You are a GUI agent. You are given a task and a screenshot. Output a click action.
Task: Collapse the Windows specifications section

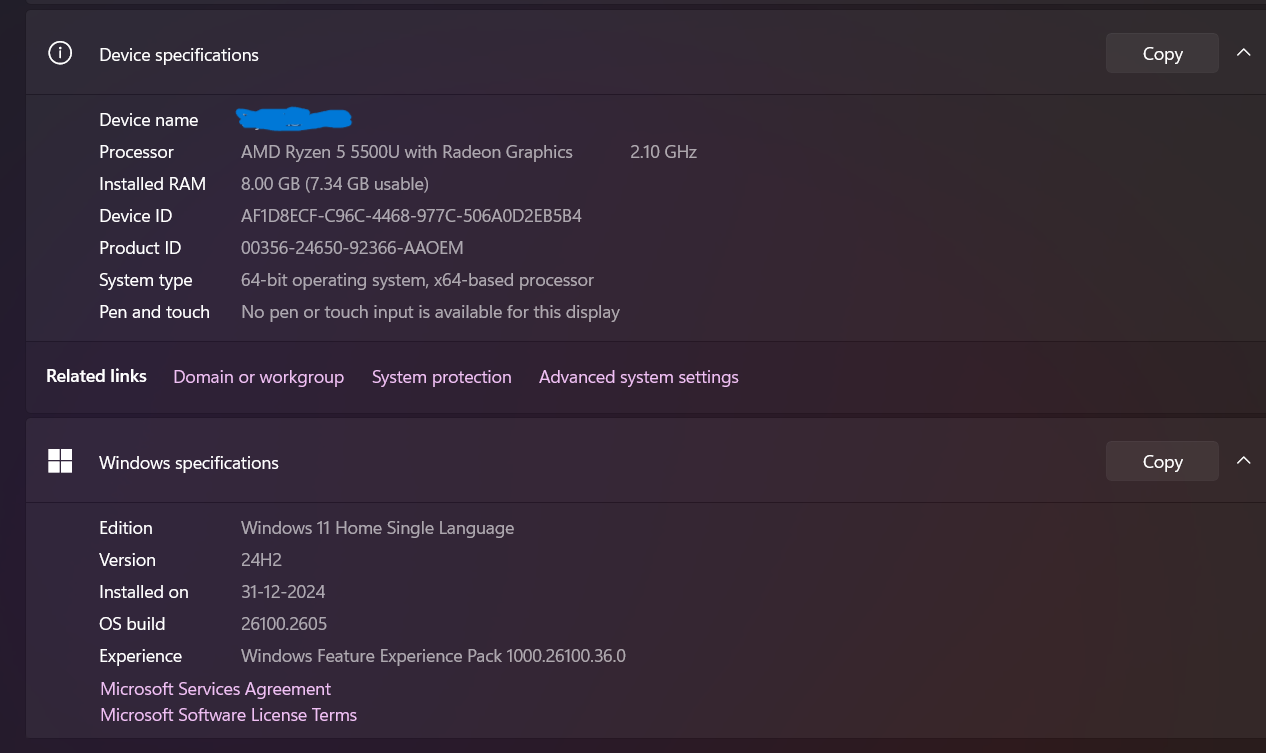(x=1243, y=461)
